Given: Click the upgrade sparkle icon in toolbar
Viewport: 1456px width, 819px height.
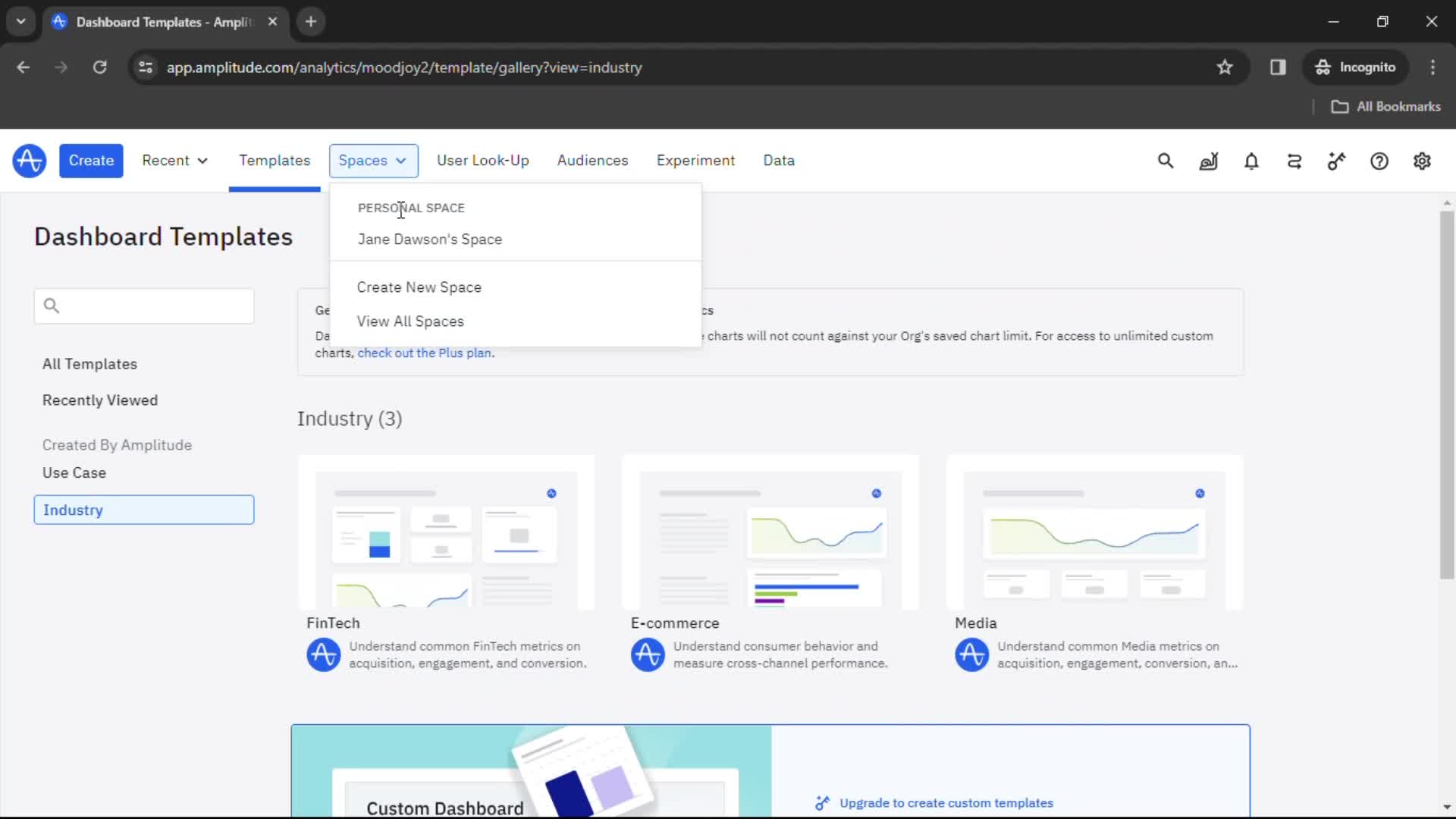Looking at the screenshot, I should [1336, 161].
